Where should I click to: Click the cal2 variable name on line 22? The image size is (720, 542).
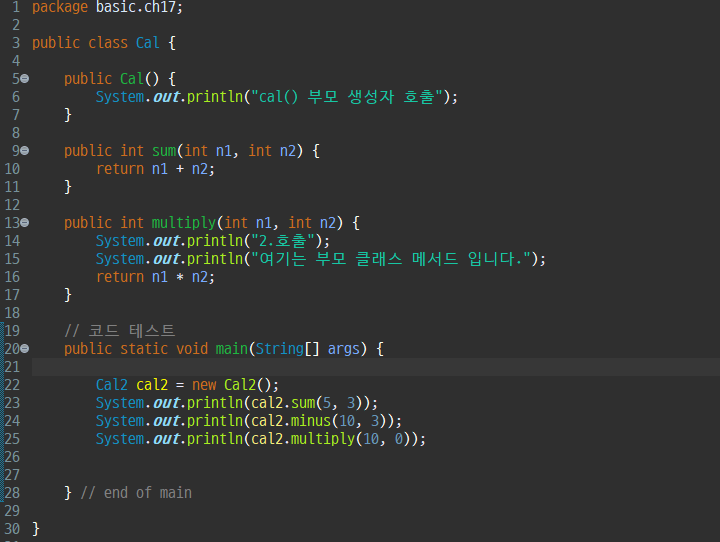(152, 384)
